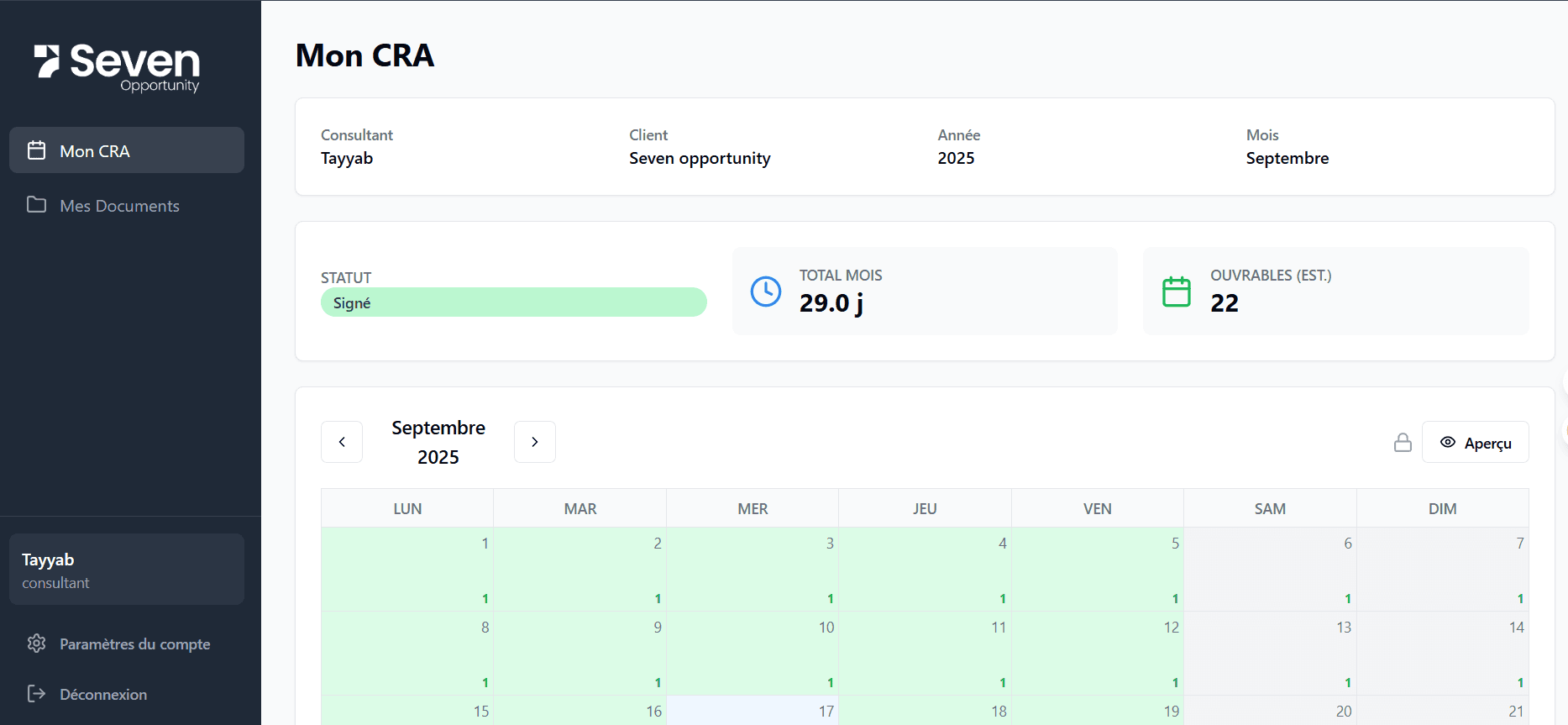Select Saturday September 6 in the calendar
Image resolution: width=1568 pixels, height=725 pixels.
(x=1270, y=569)
